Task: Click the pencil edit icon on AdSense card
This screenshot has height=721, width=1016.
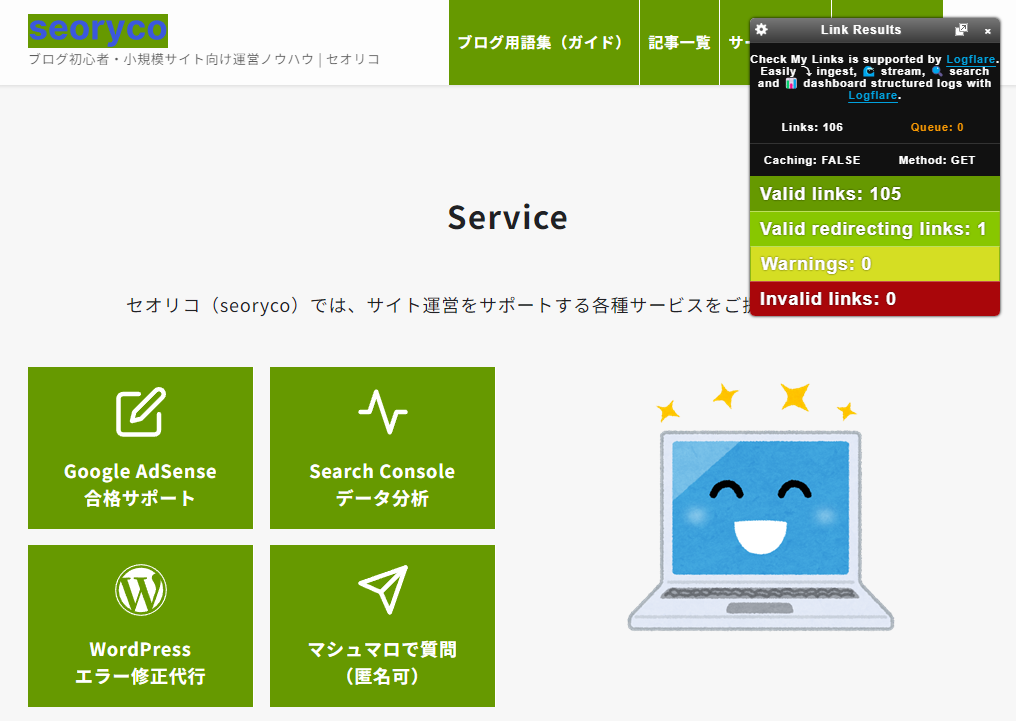Action: (141, 412)
